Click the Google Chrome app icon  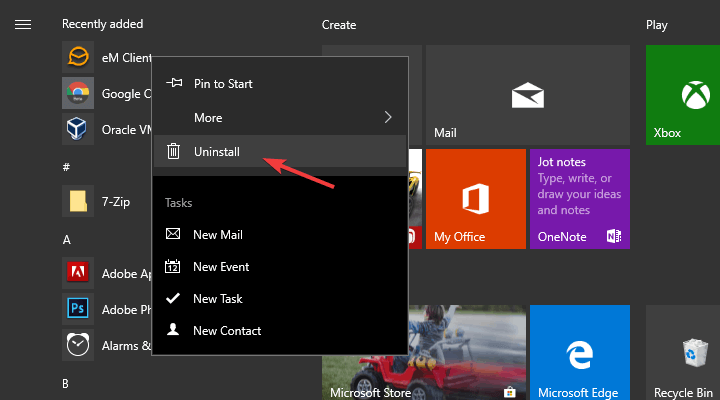coord(78,93)
